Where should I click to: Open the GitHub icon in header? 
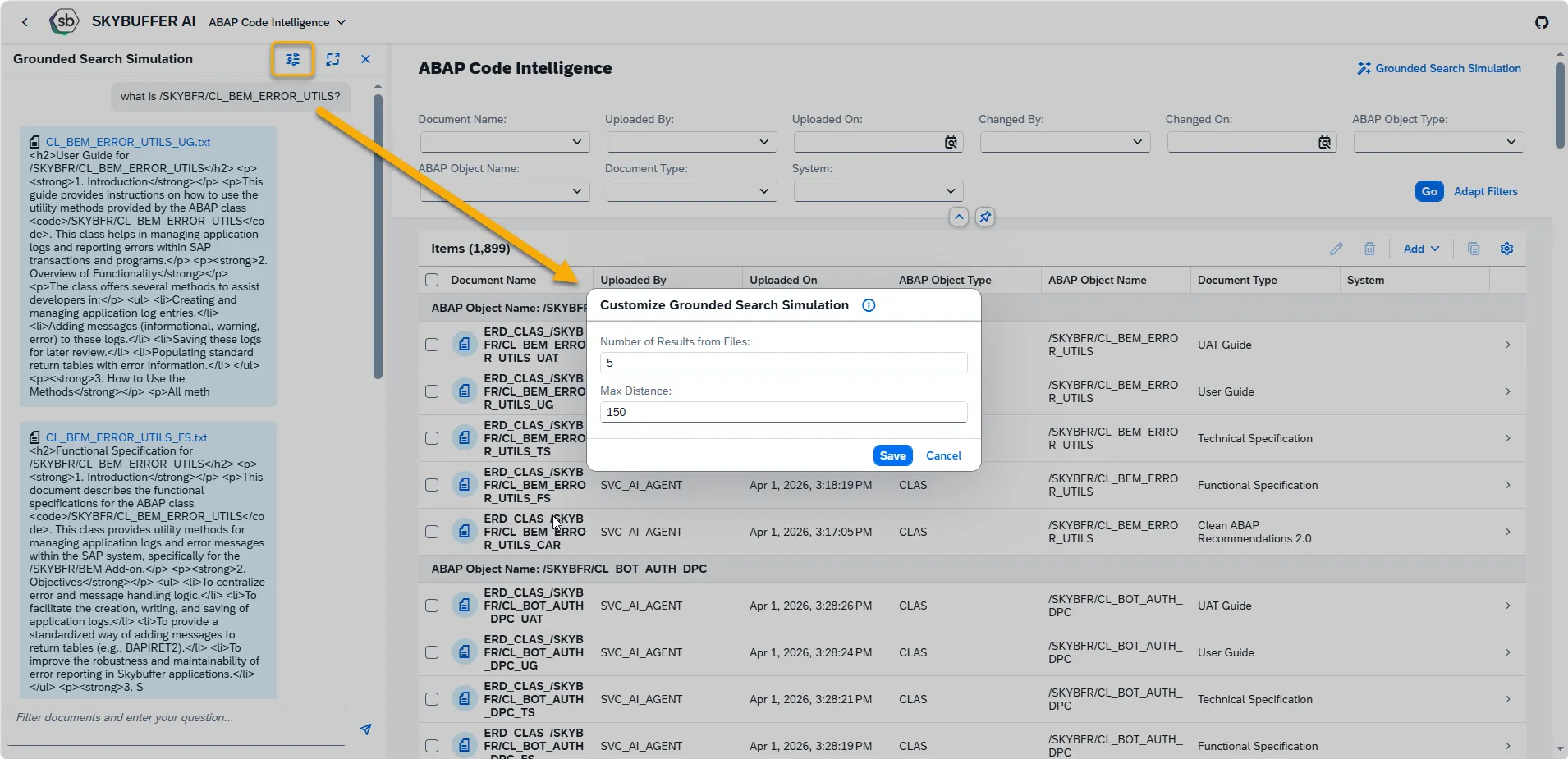(1542, 22)
